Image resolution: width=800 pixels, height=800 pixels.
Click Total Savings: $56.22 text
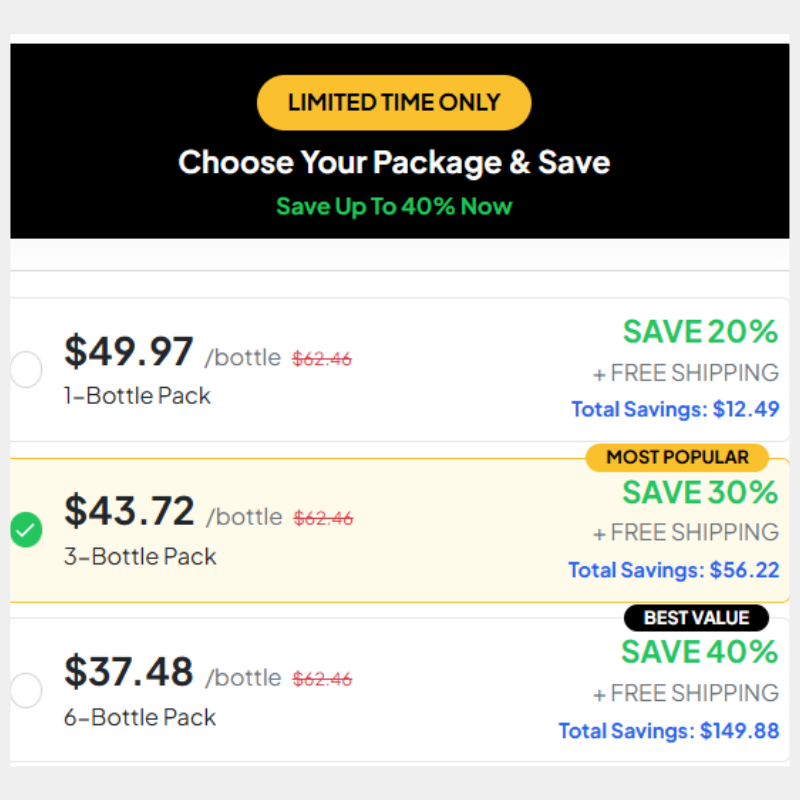tap(673, 570)
